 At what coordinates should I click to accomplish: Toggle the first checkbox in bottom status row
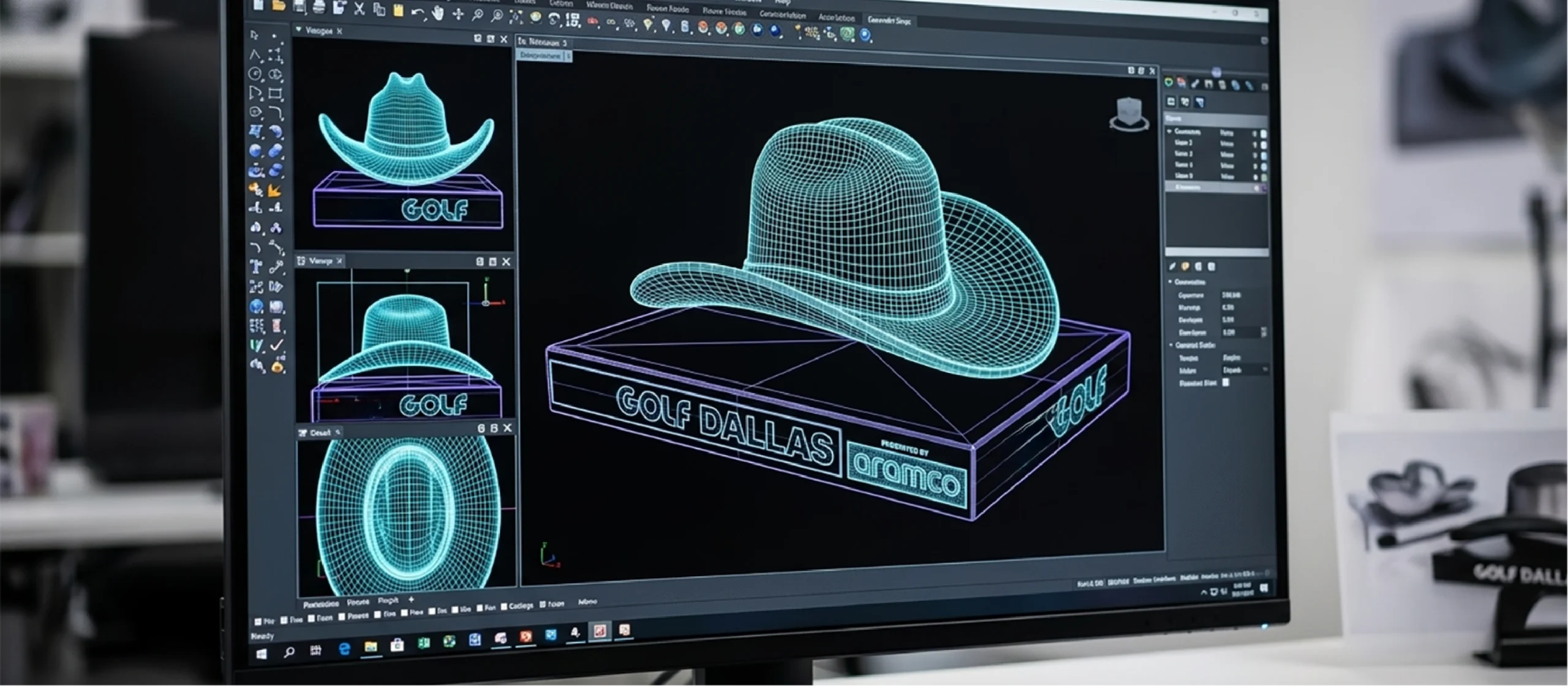[x=258, y=621]
